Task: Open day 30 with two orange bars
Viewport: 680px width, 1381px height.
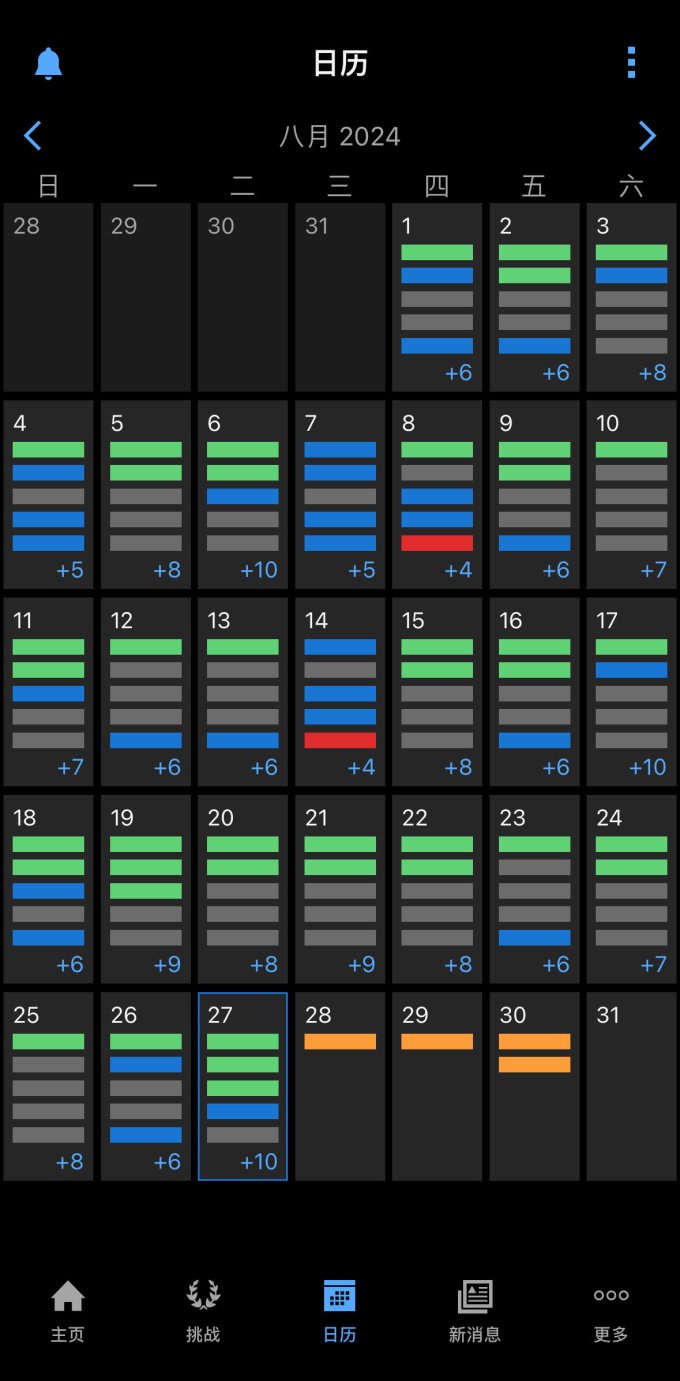Action: click(x=535, y=1086)
